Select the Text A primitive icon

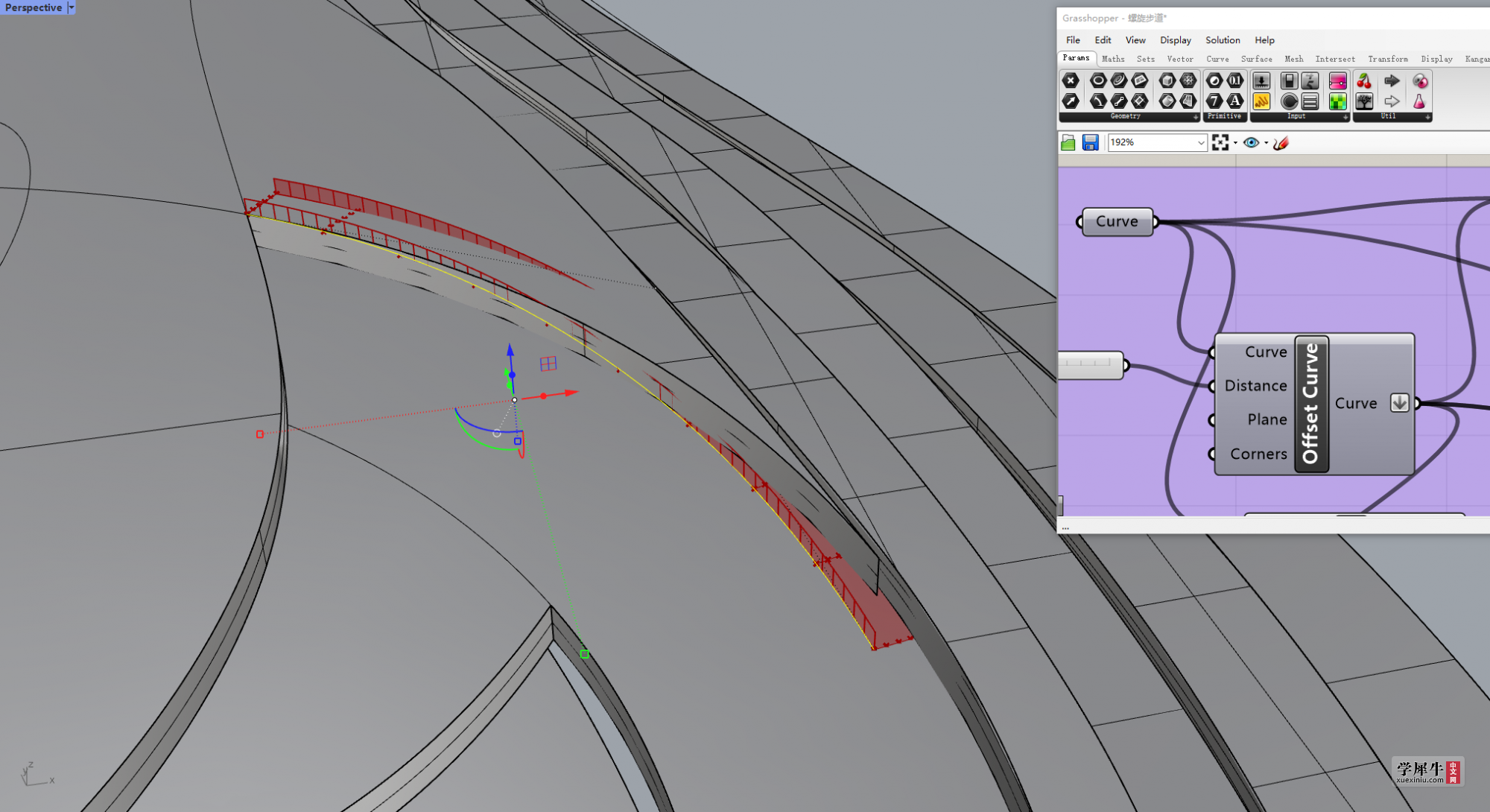[x=1235, y=101]
